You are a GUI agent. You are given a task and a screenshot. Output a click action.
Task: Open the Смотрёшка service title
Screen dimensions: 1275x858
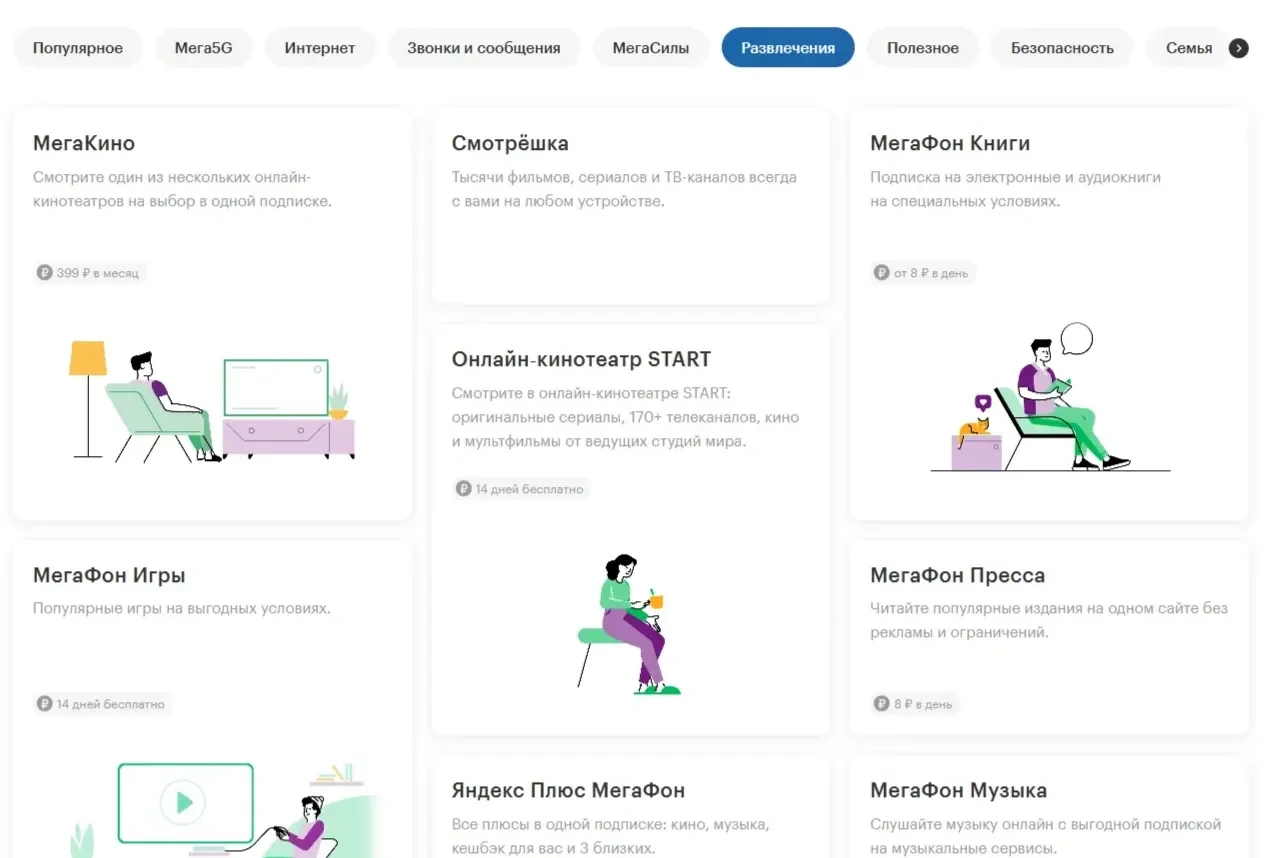(510, 143)
